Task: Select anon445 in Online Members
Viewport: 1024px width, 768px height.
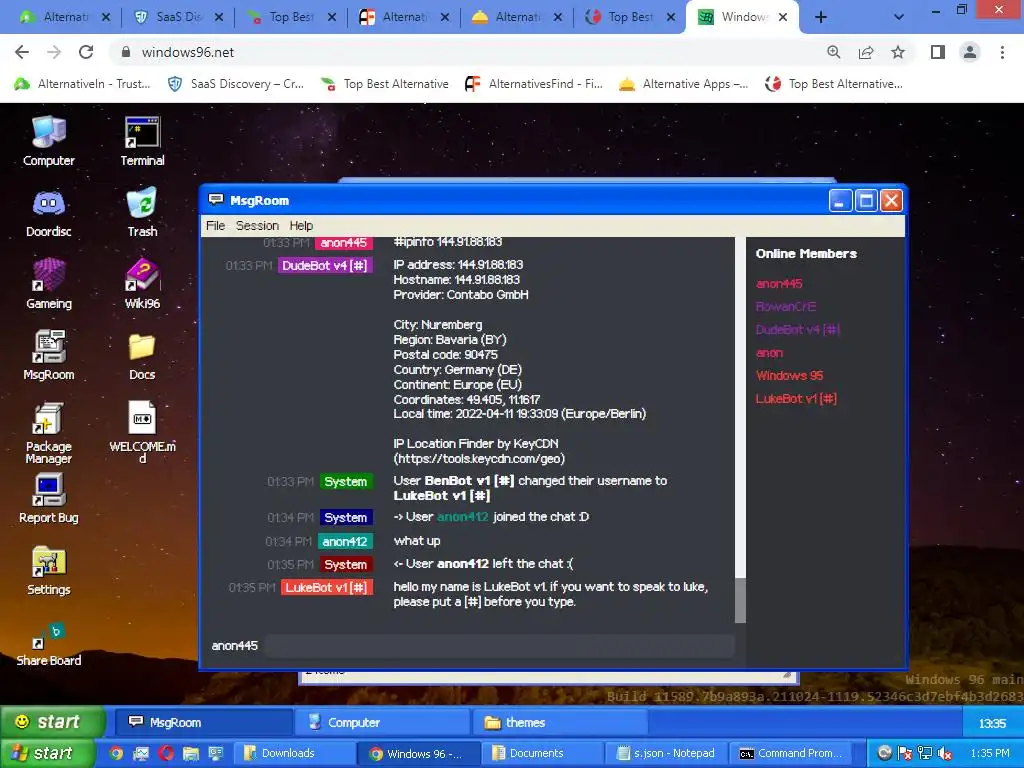Action: (x=778, y=283)
